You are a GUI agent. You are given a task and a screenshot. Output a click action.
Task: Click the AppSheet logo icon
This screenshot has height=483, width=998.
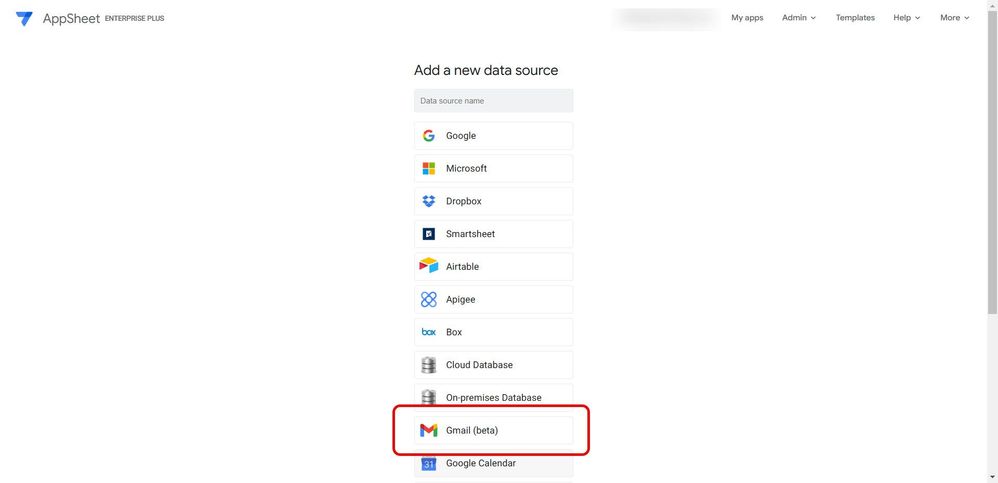pos(24,18)
